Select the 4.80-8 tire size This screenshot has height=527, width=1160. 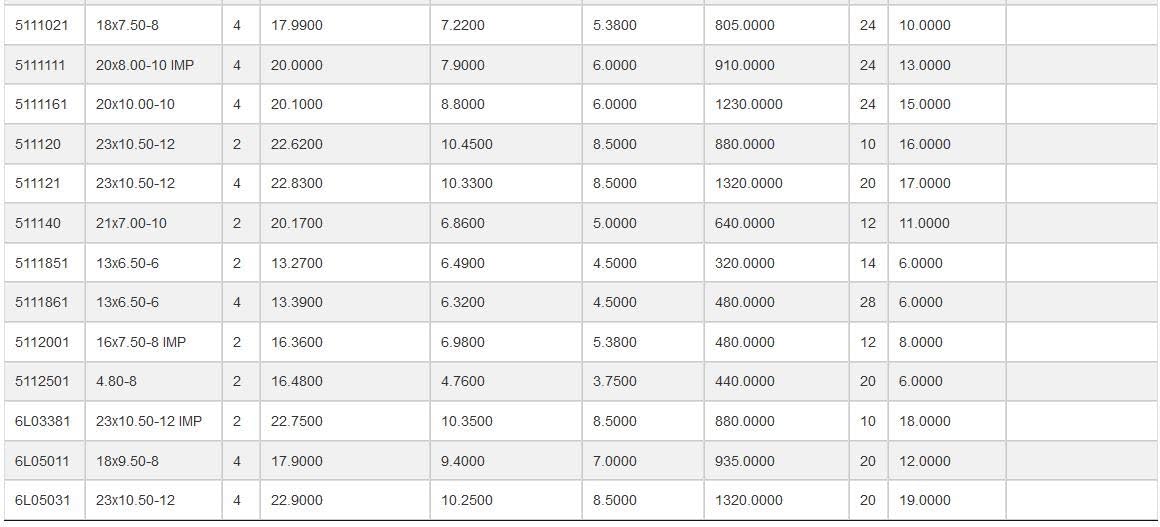(x=116, y=382)
